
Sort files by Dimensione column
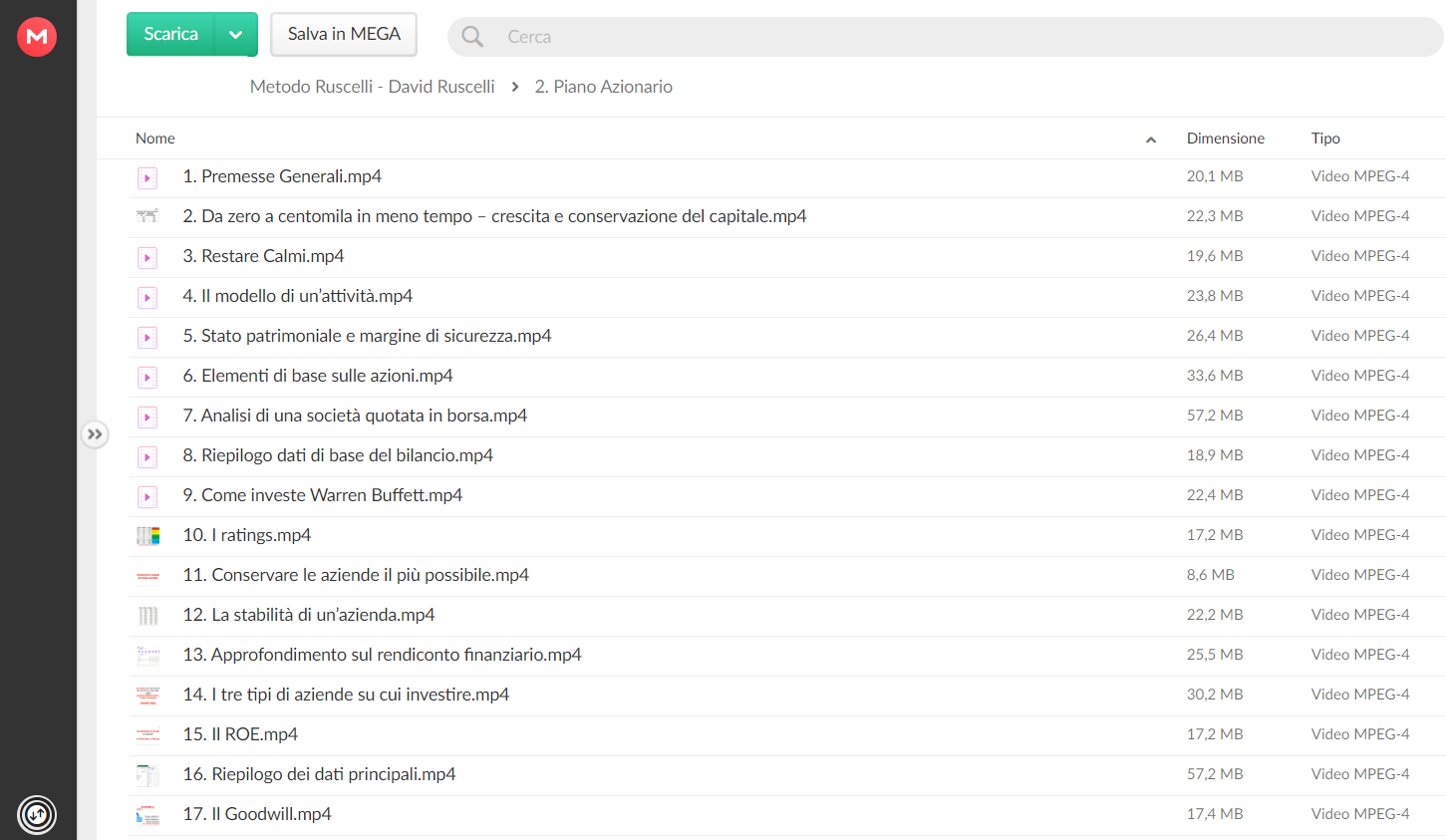[x=1225, y=139]
